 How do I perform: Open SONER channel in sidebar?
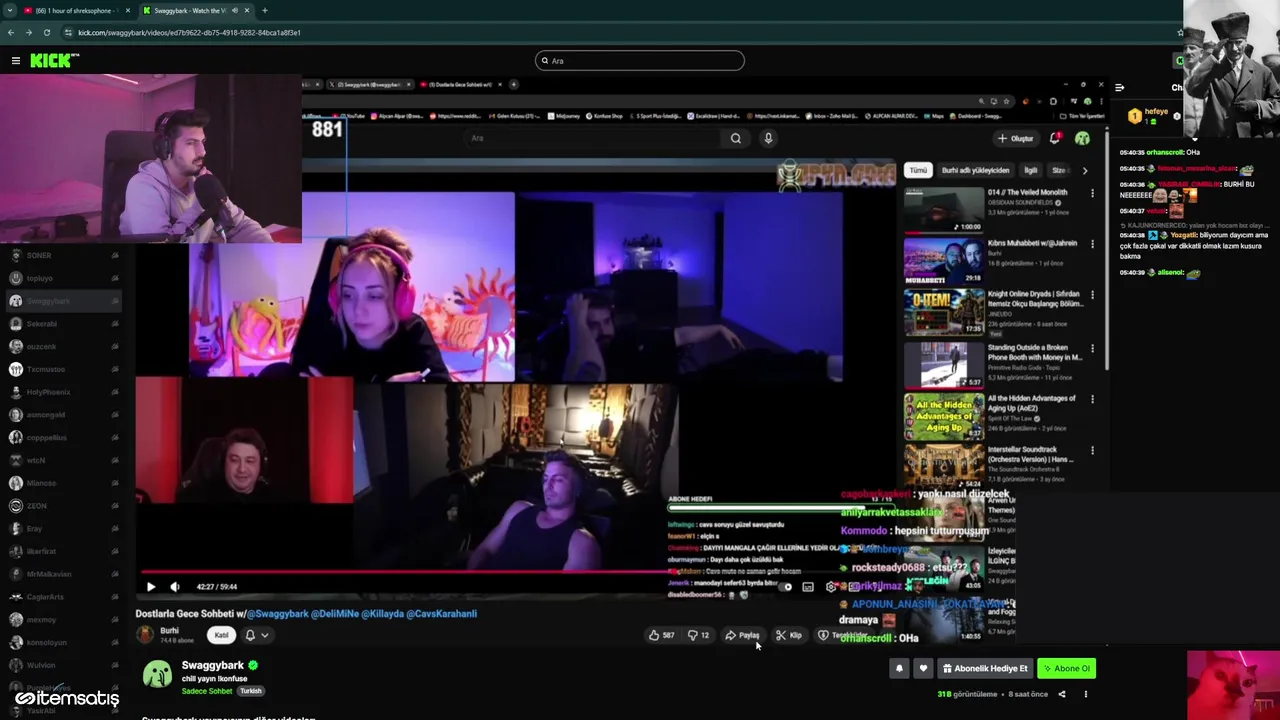[62, 255]
